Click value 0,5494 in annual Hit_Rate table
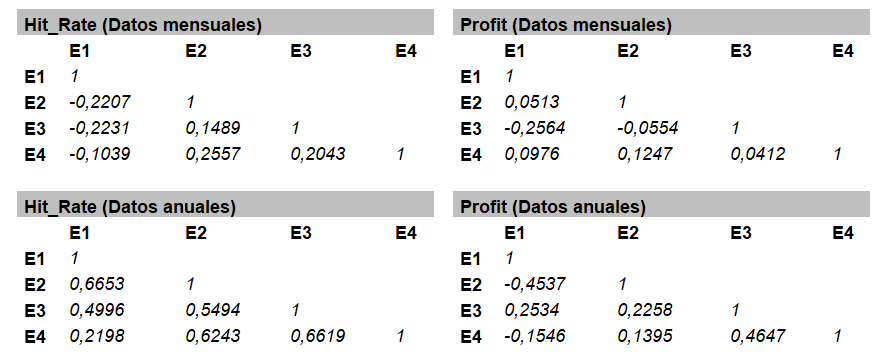 click(213, 310)
